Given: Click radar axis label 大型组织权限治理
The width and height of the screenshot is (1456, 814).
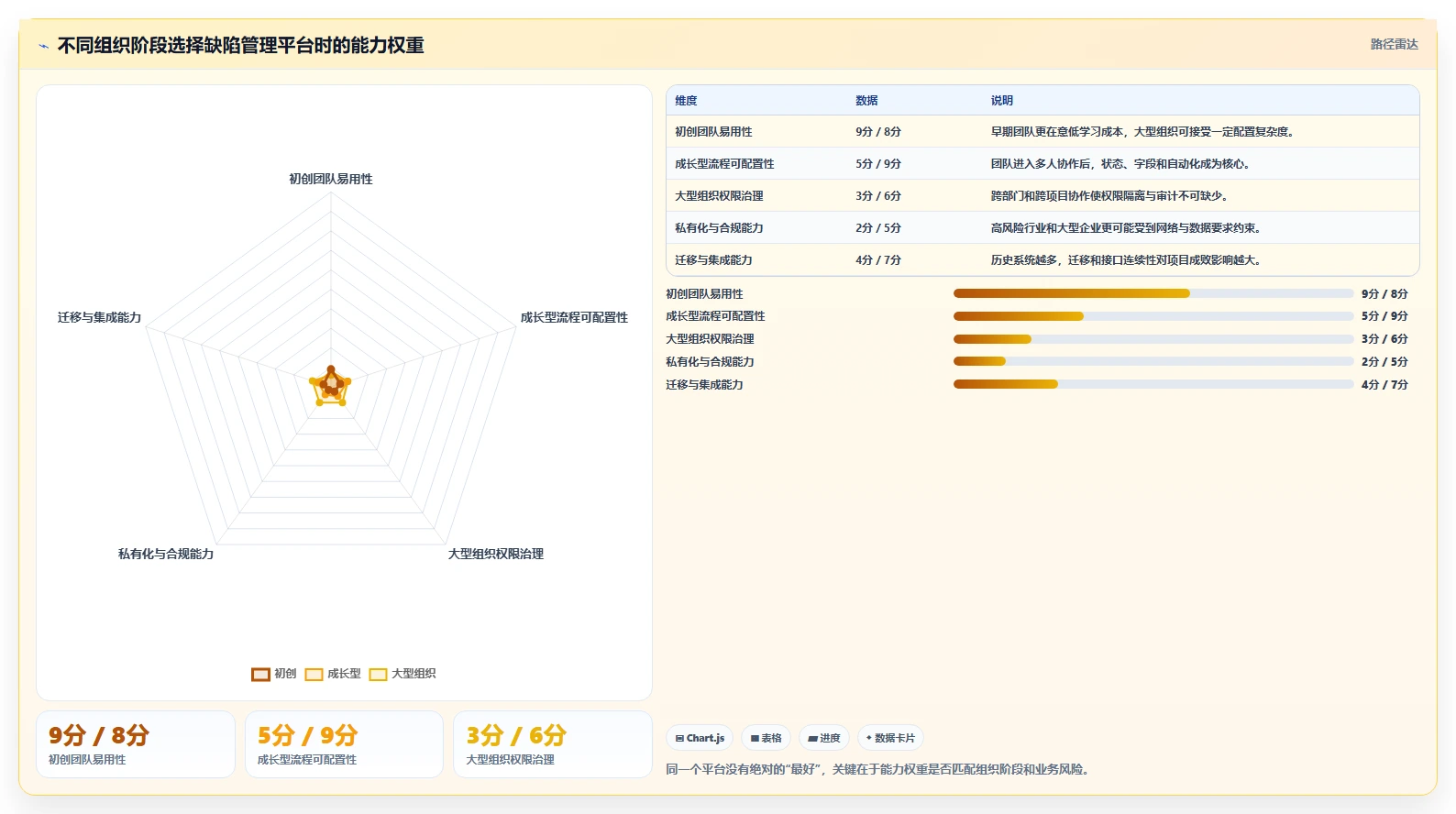Looking at the screenshot, I should click(x=496, y=554).
